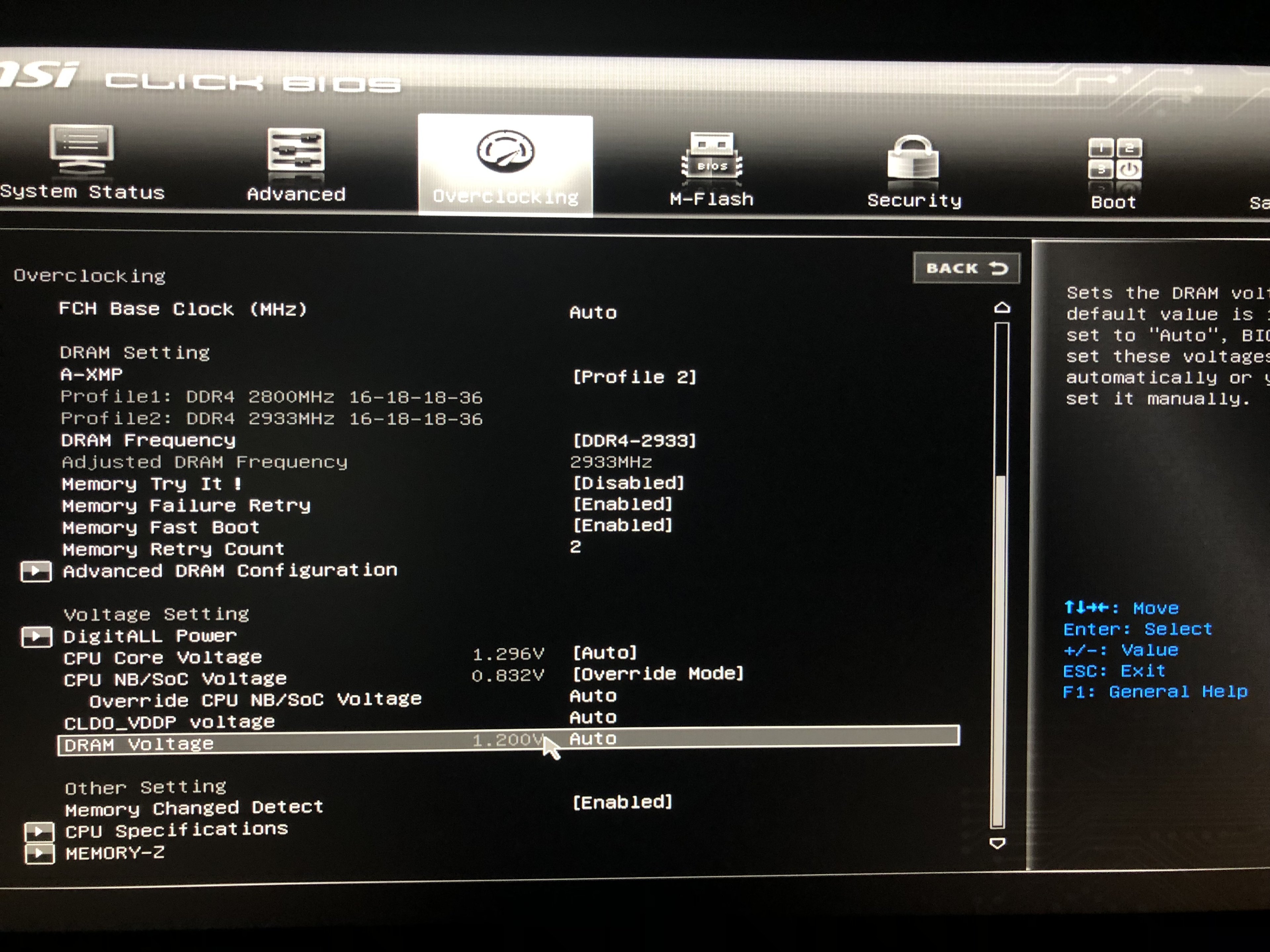Open A-XMP Profile 2 selection
The image size is (1270, 952).
[x=634, y=377]
